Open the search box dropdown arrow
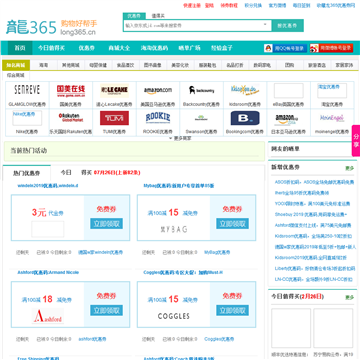This screenshot has height=360, width=360. [265, 24]
